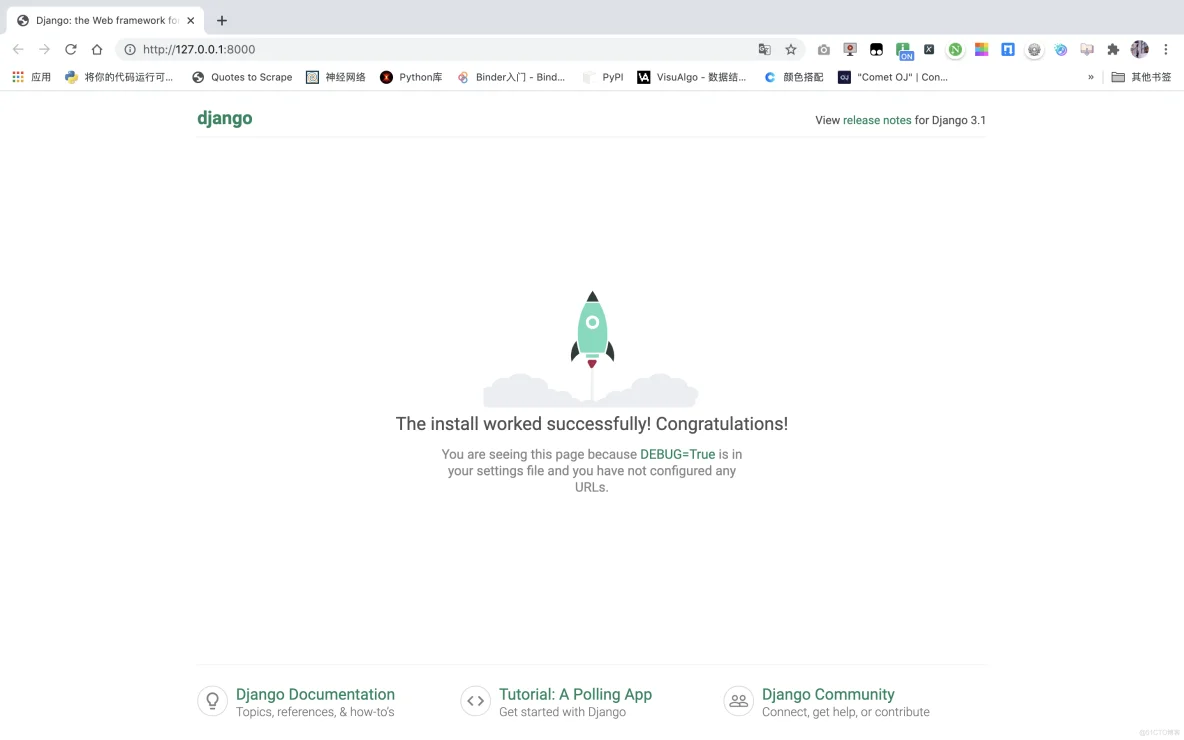The height and width of the screenshot is (740, 1184).
Task: Click the people community icon
Action: point(738,701)
